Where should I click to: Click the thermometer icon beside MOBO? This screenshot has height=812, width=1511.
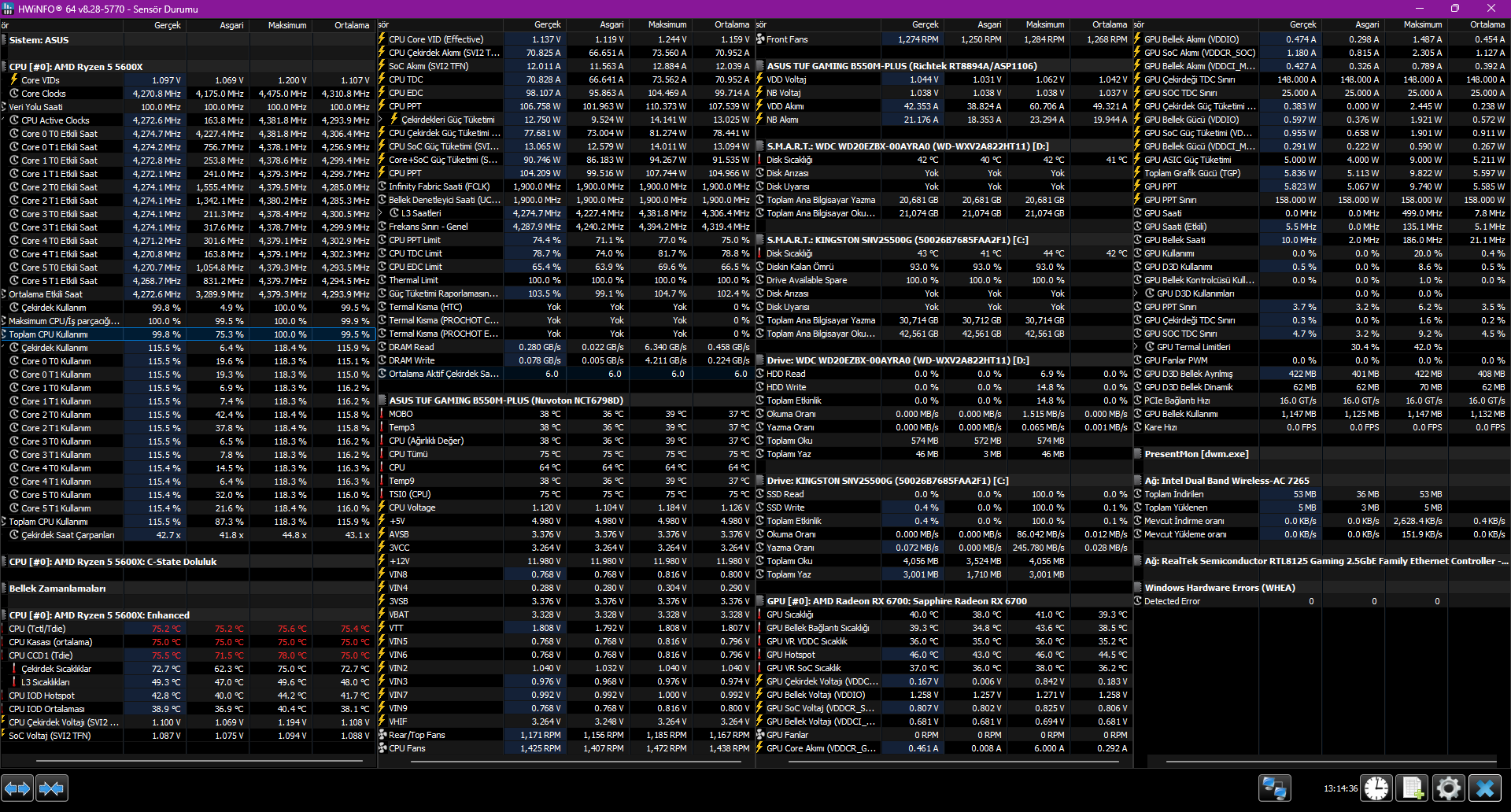(x=382, y=414)
